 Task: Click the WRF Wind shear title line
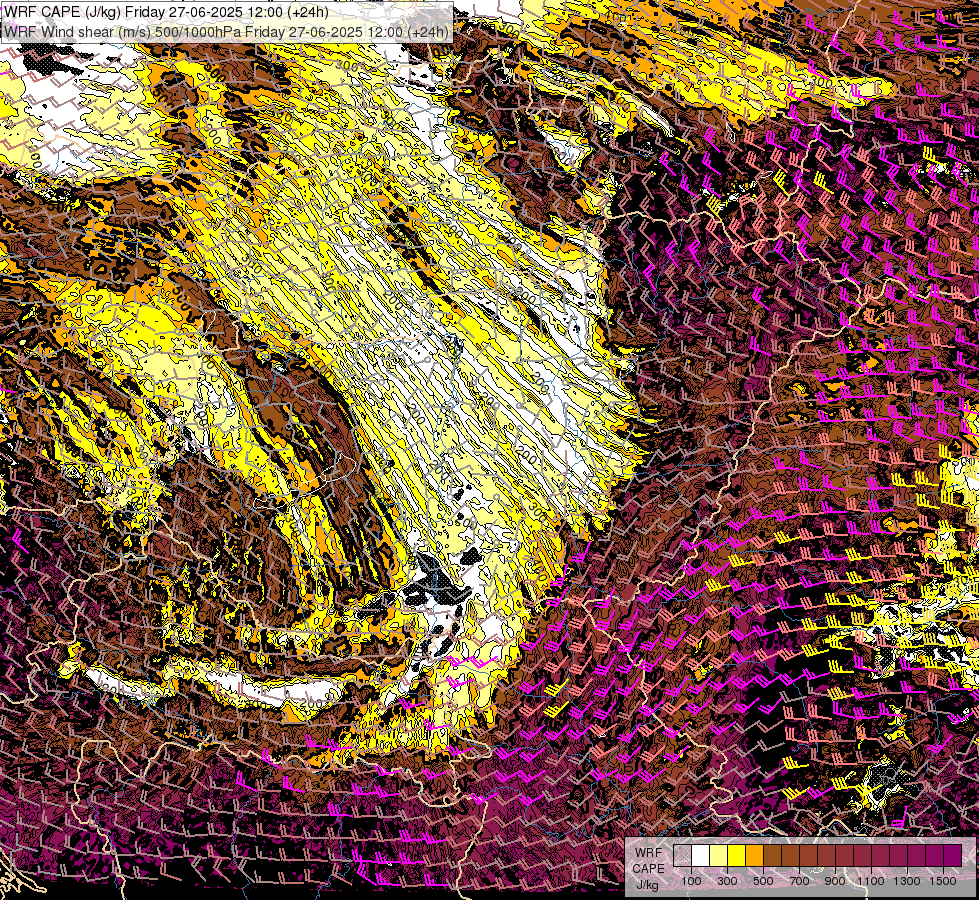pos(226,31)
